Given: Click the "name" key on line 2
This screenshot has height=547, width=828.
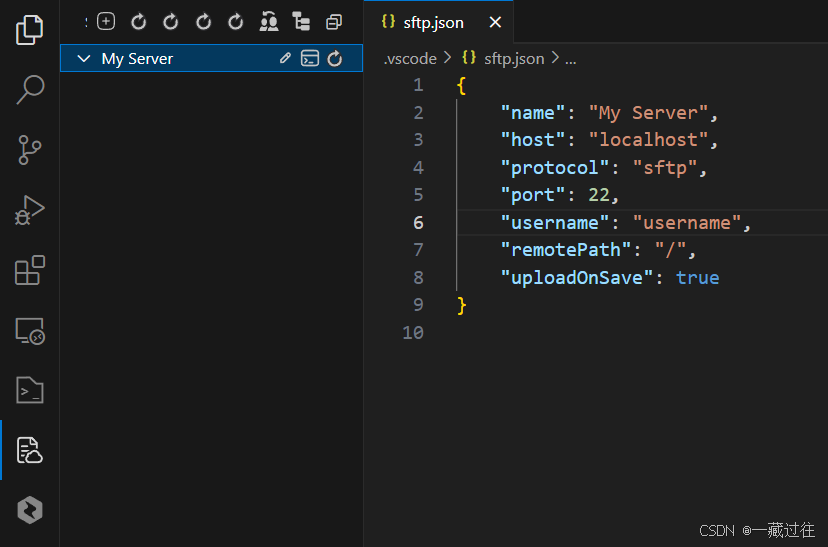Looking at the screenshot, I should [x=533, y=113].
